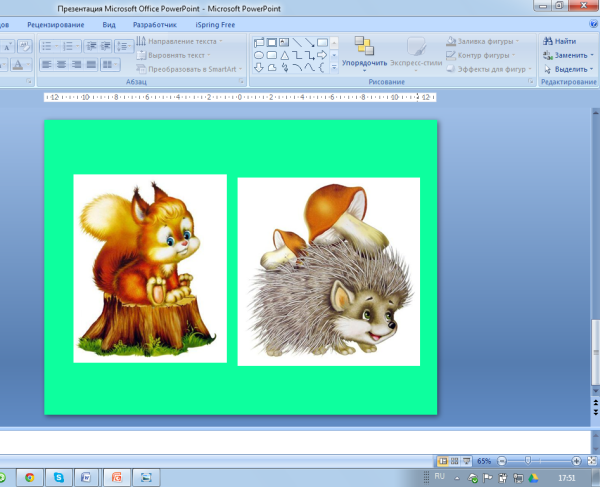This screenshot has height=487, width=600.
Task: Click the Chrome icon in the taskbar
Action: click(29, 477)
